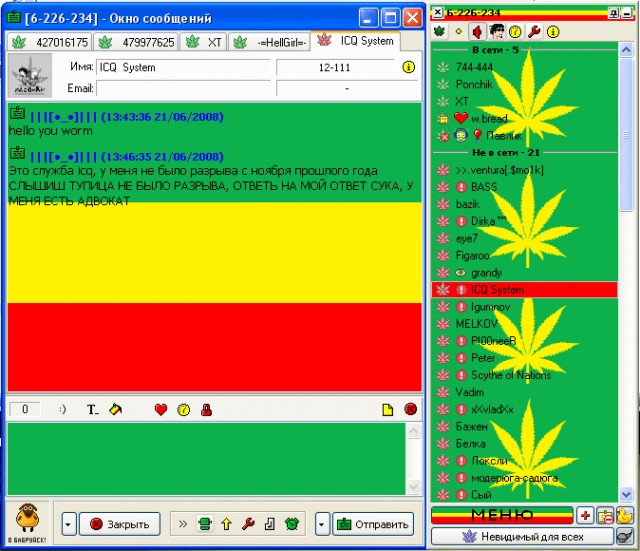Select contact MELKOV
The width and height of the screenshot is (640, 551).
click(x=524, y=324)
